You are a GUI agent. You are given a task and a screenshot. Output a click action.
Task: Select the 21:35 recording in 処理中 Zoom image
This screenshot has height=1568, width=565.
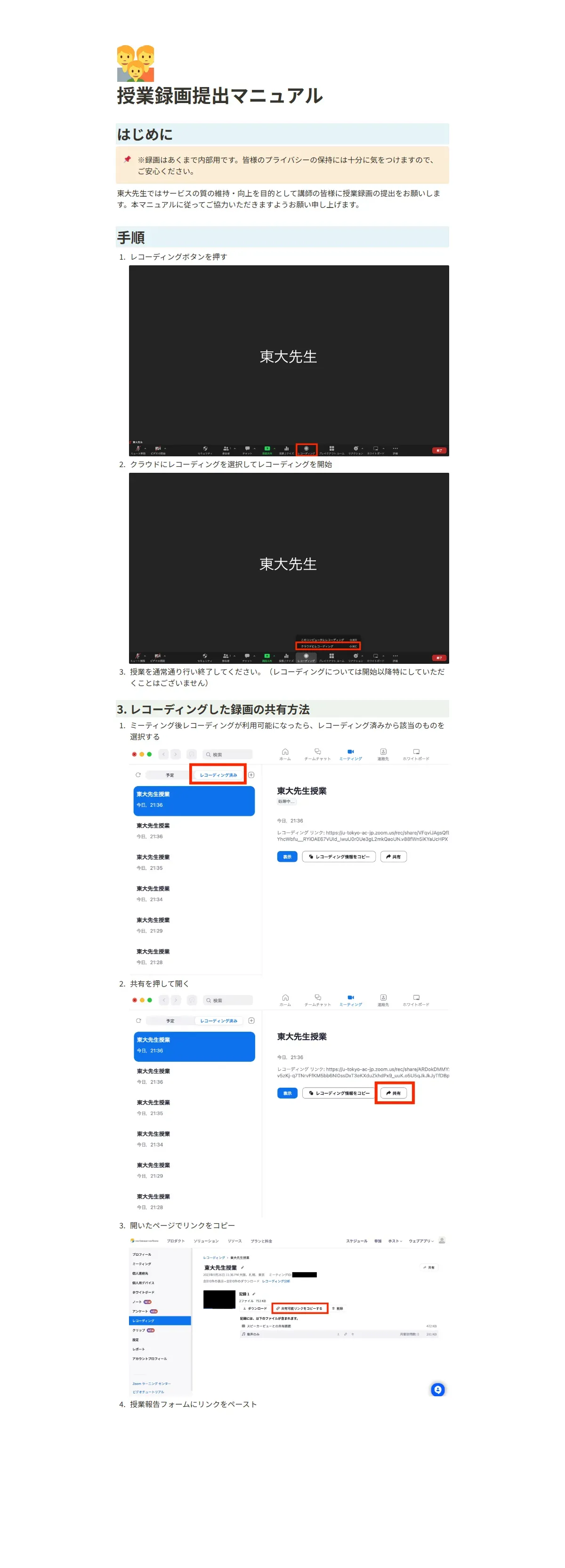[194, 862]
